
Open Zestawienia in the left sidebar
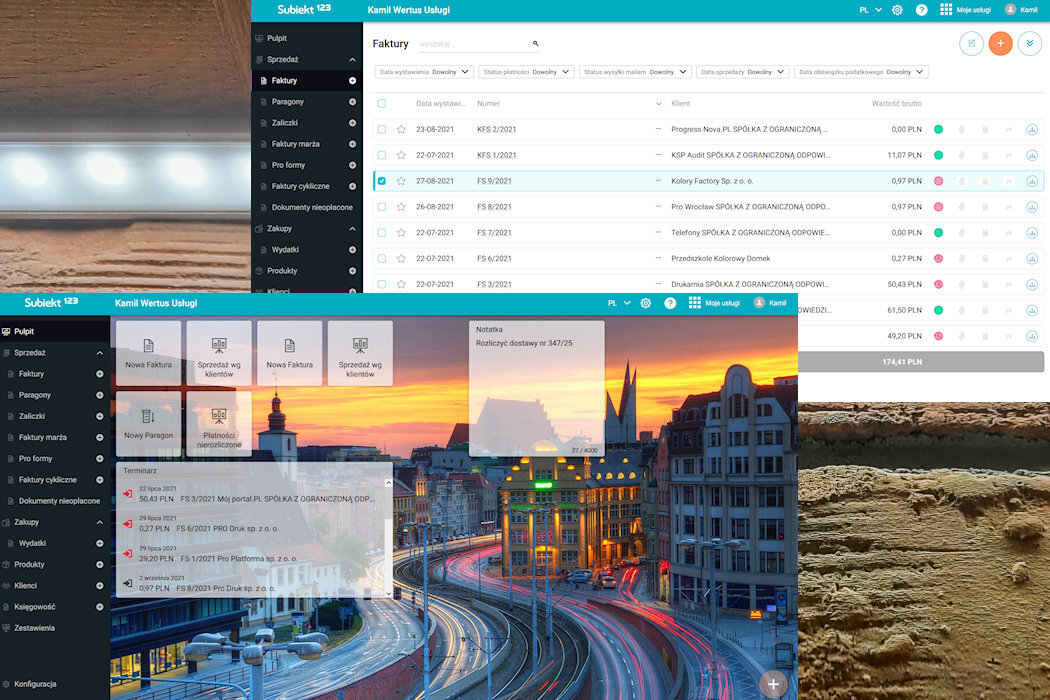(x=35, y=628)
